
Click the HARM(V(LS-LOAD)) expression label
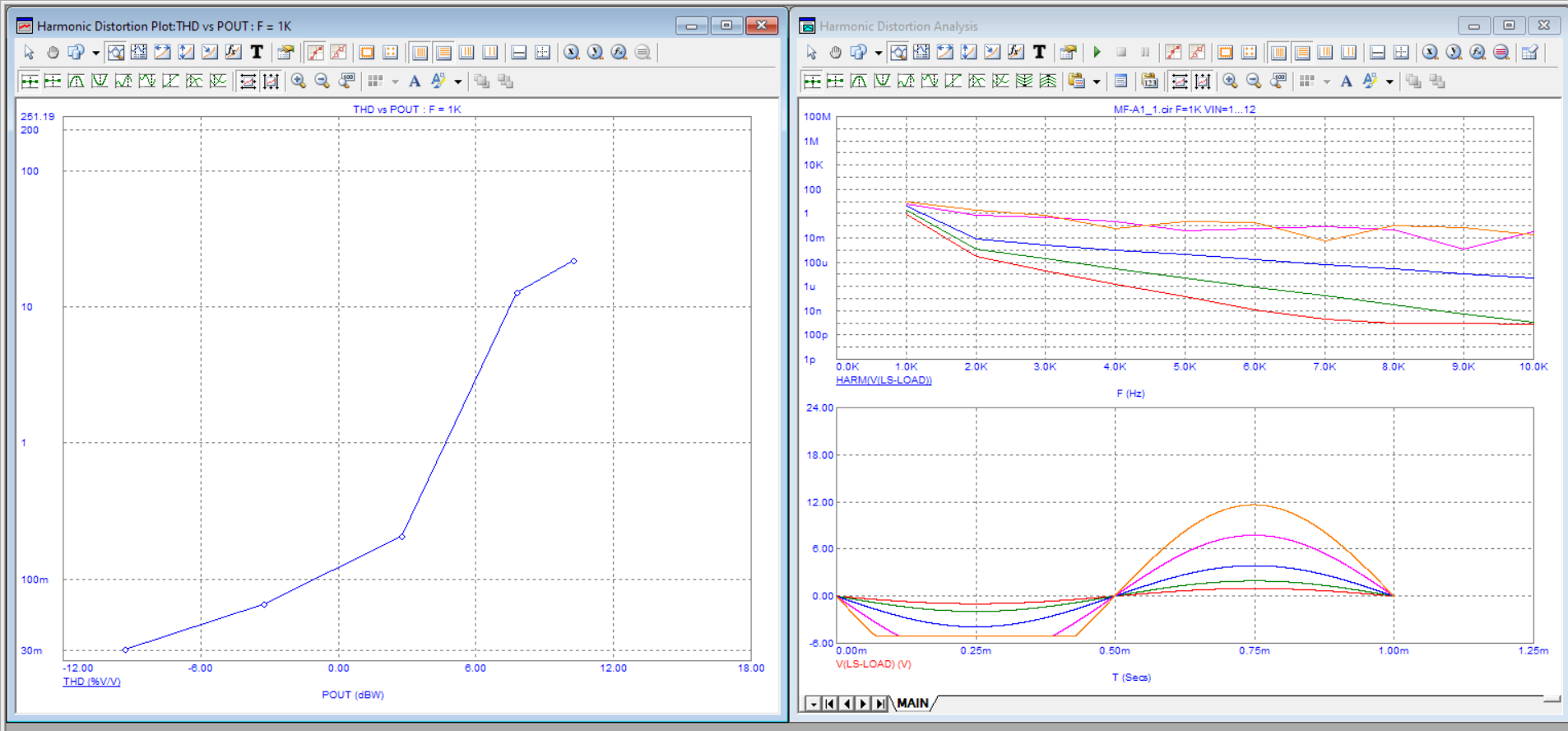point(884,380)
